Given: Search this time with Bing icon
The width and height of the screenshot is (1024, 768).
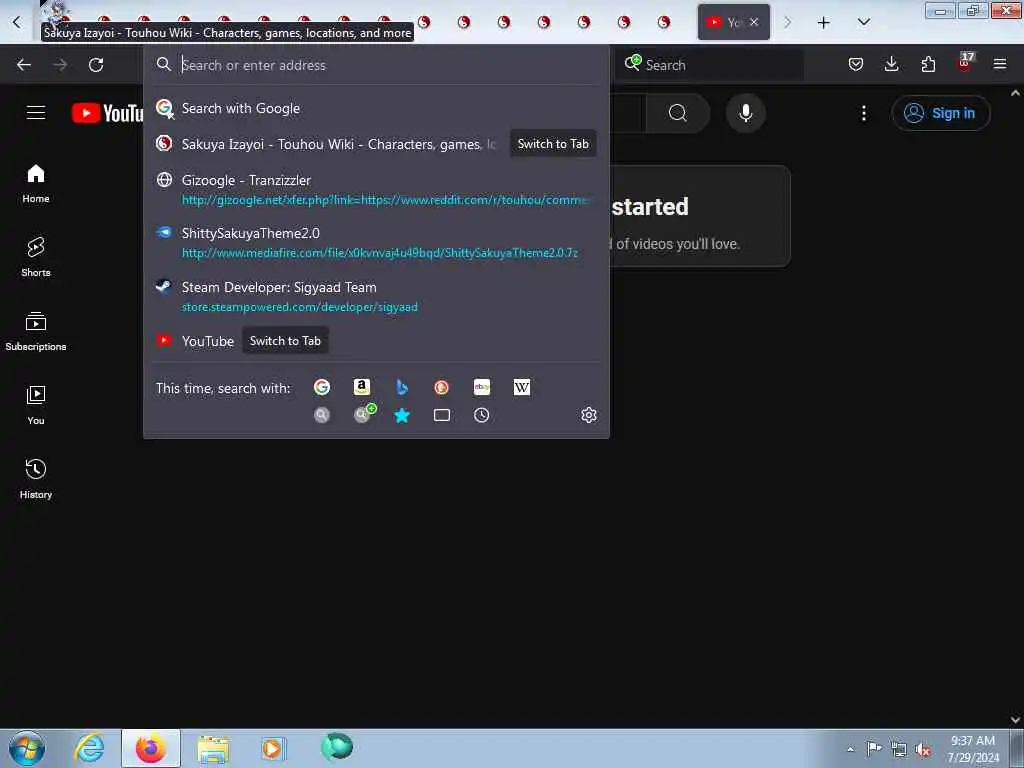Looking at the screenshot, I should click(x=402, y=387).
